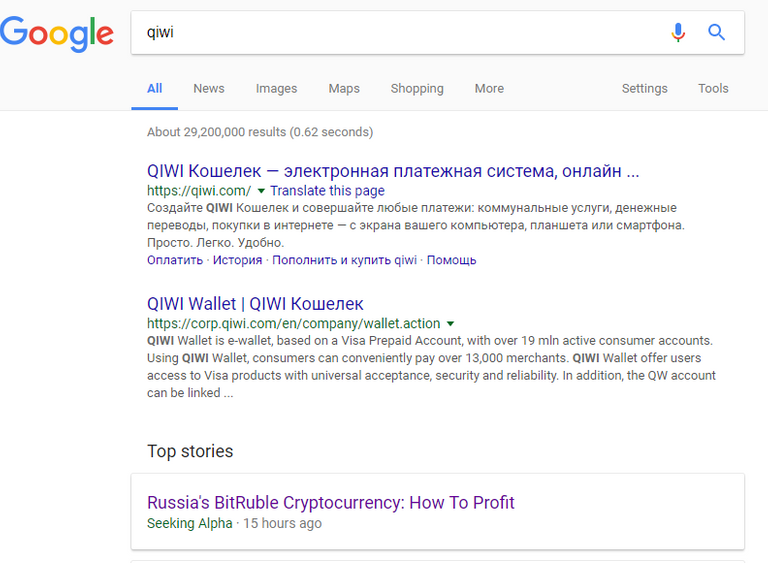Click the Translate this page link
768x563 pixels.
coord(327,191)
